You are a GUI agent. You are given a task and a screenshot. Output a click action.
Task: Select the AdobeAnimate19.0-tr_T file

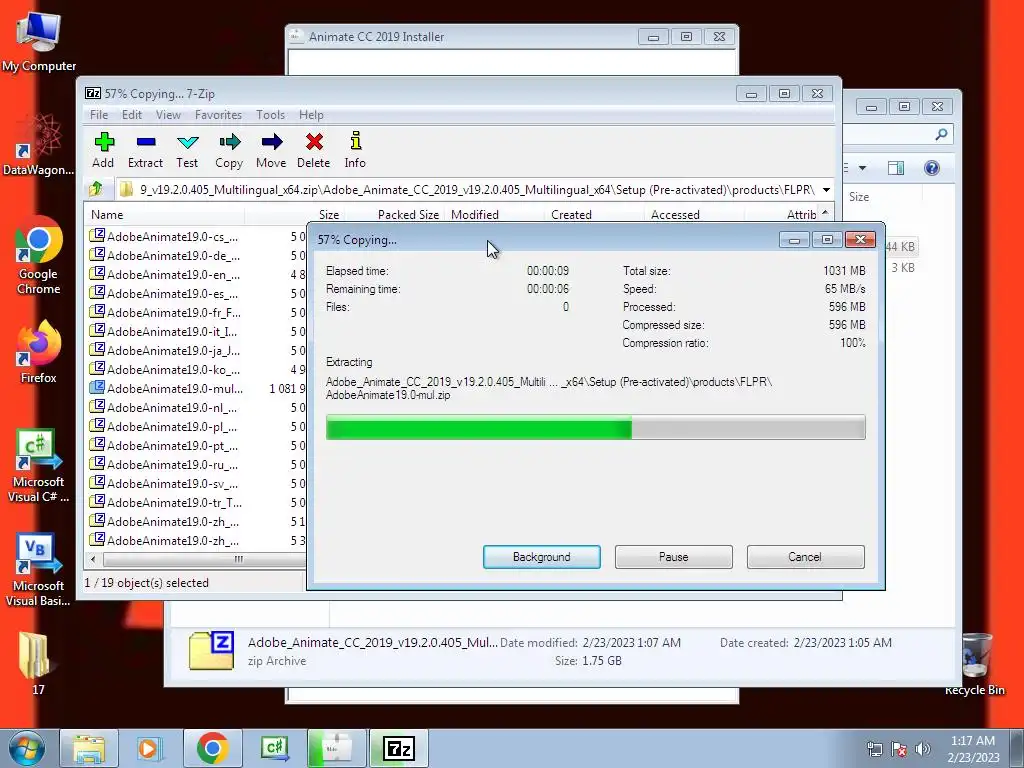[165, 502]
